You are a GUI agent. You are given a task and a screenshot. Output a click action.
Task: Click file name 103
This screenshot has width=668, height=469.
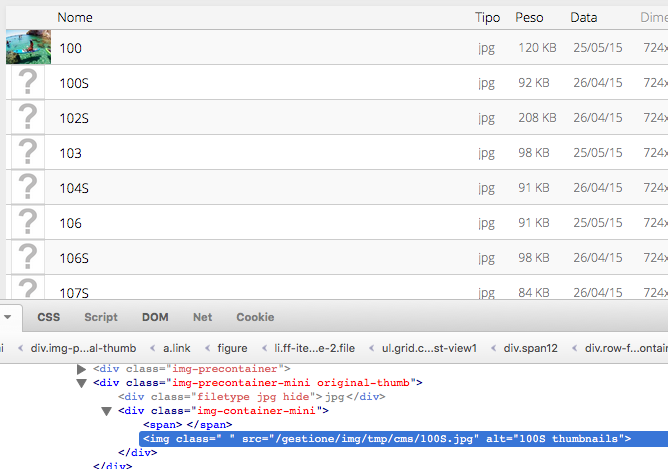click(x=70, y=153)
